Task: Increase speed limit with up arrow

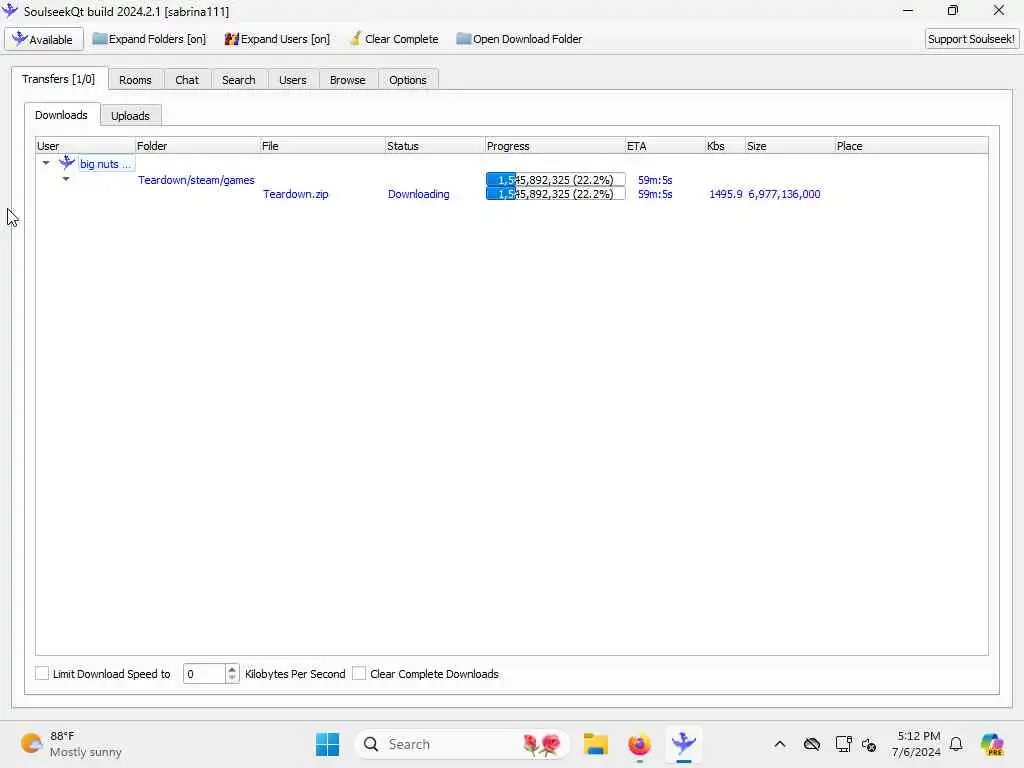Action: 232,669
